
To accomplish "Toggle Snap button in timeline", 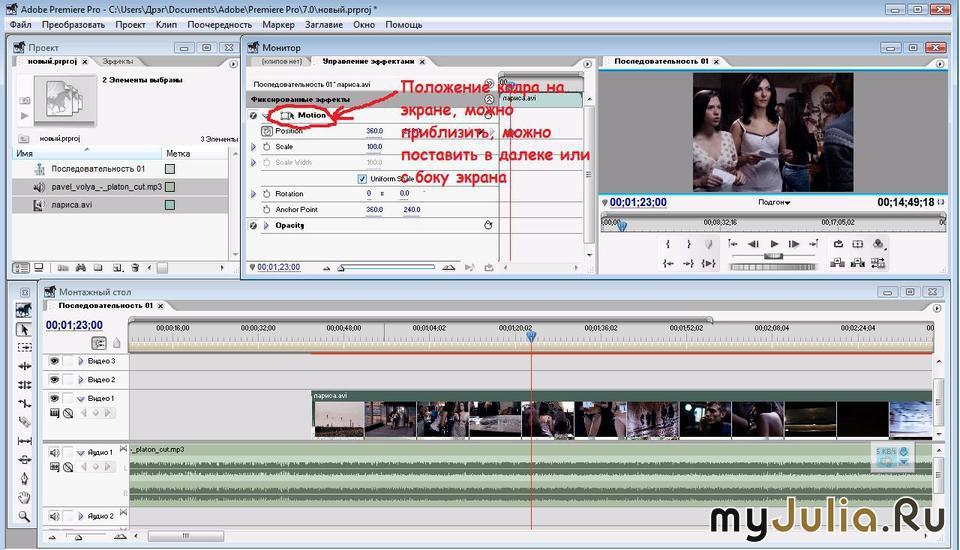I will click(99, 343).
